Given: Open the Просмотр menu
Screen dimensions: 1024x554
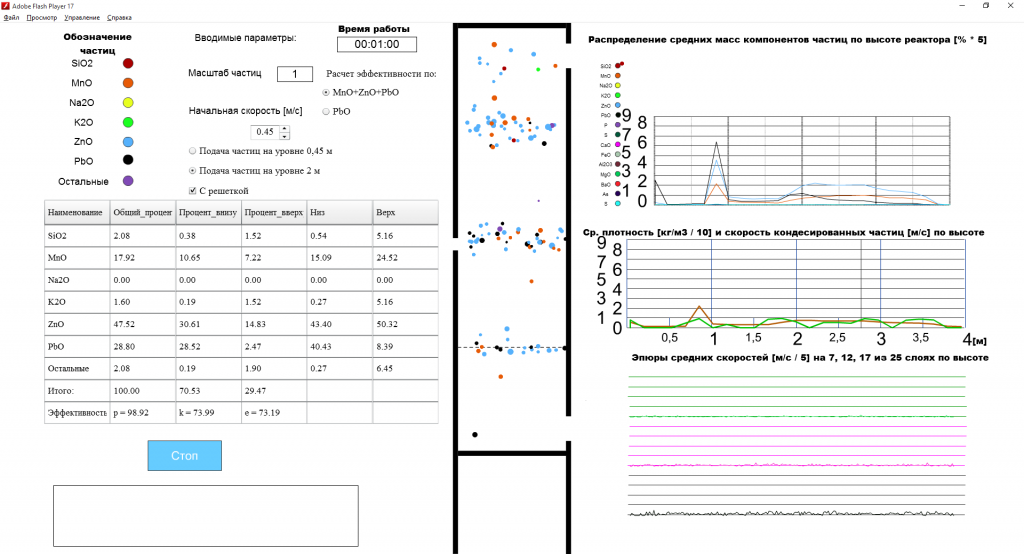Looking at the screenshot, I should pos(42,18).
